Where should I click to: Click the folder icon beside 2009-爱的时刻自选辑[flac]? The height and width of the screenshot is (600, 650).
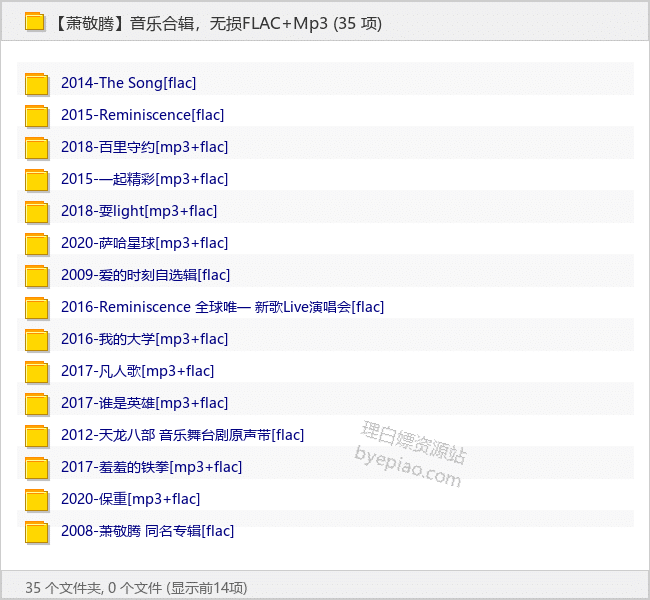point(37,277)
